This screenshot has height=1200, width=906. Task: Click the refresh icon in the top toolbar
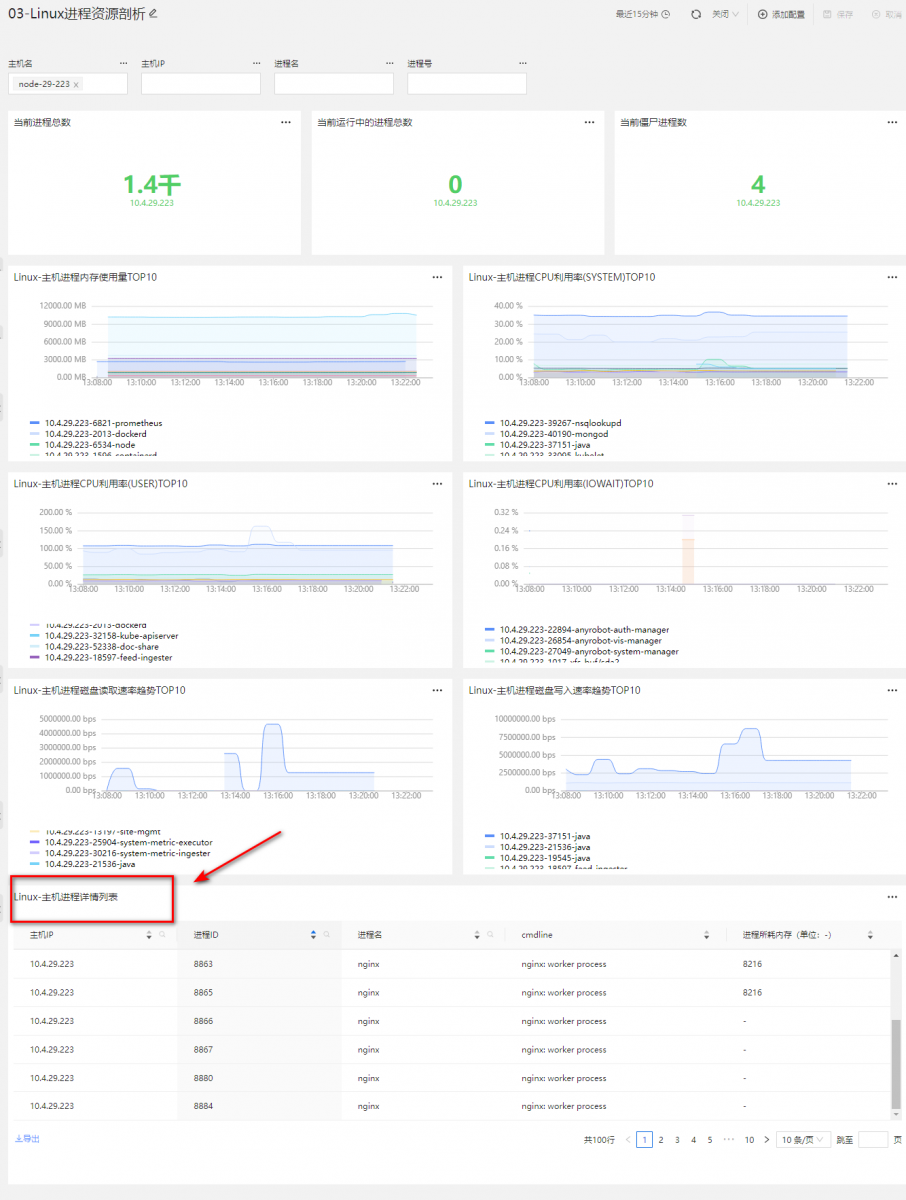point(696,15)
